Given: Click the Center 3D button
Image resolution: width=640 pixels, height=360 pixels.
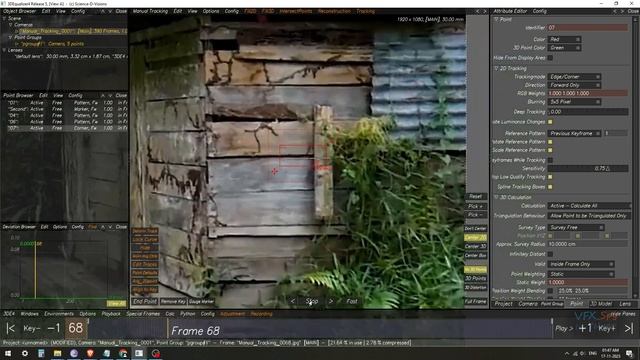Looking at the screenshot, I should (475, 246).
